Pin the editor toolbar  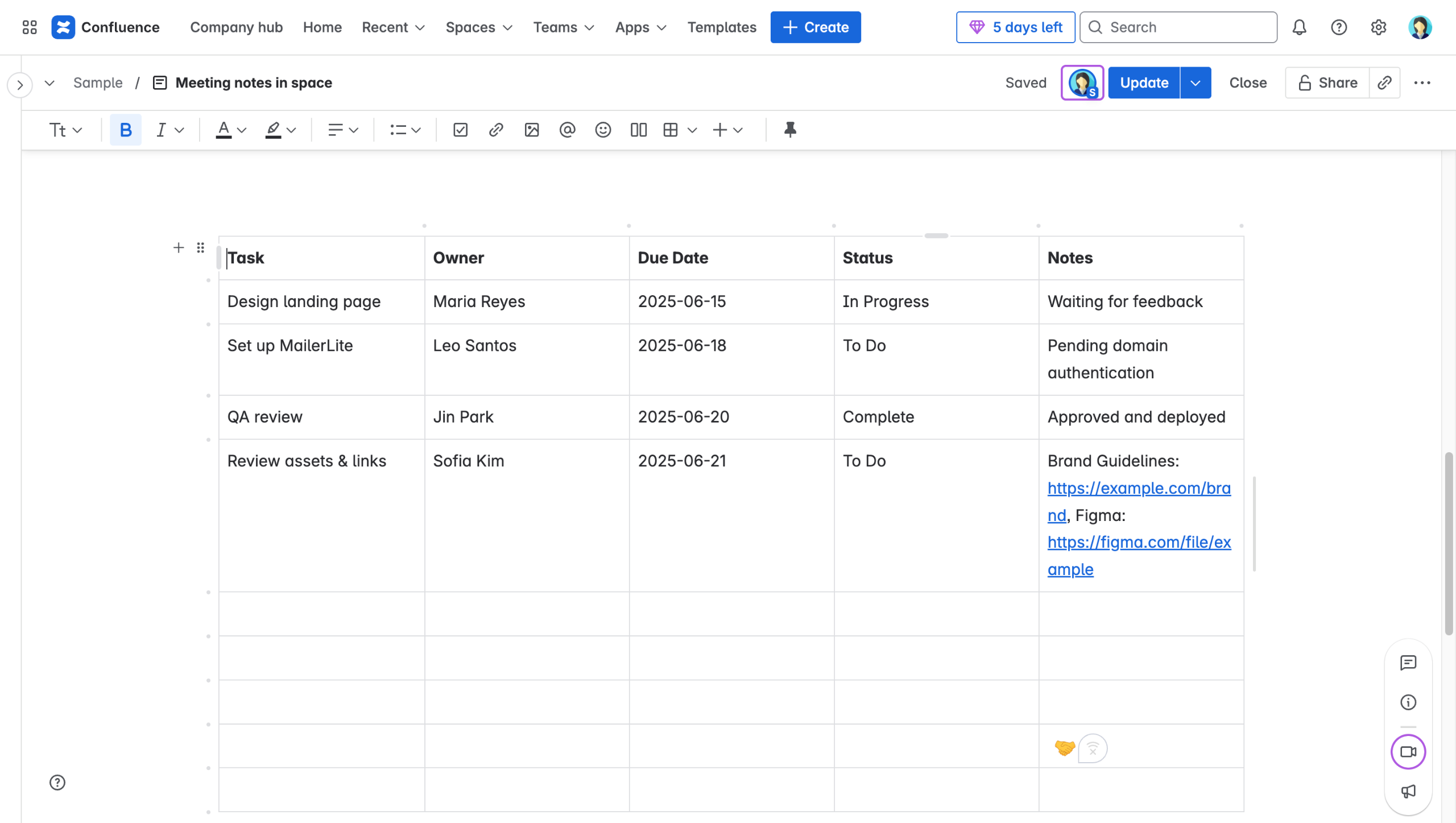(x=789, y=130)
